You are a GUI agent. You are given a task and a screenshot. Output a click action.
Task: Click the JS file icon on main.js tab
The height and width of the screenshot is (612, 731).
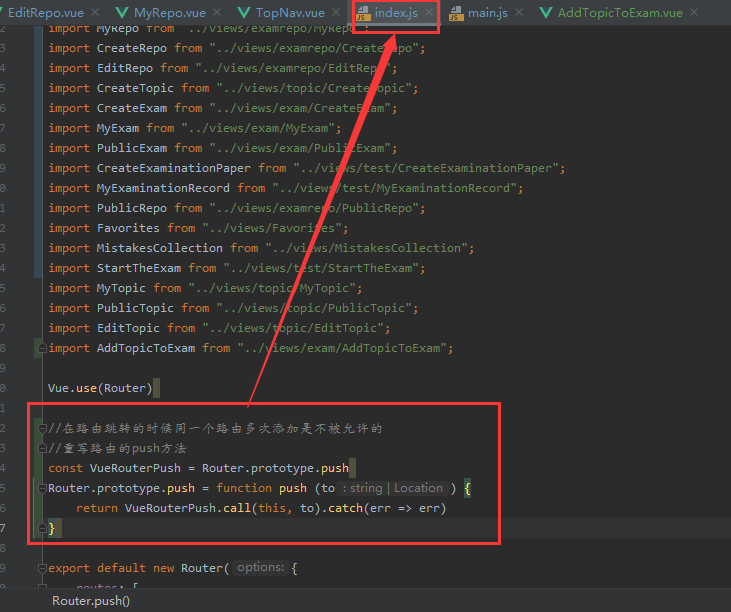point(456,14)
